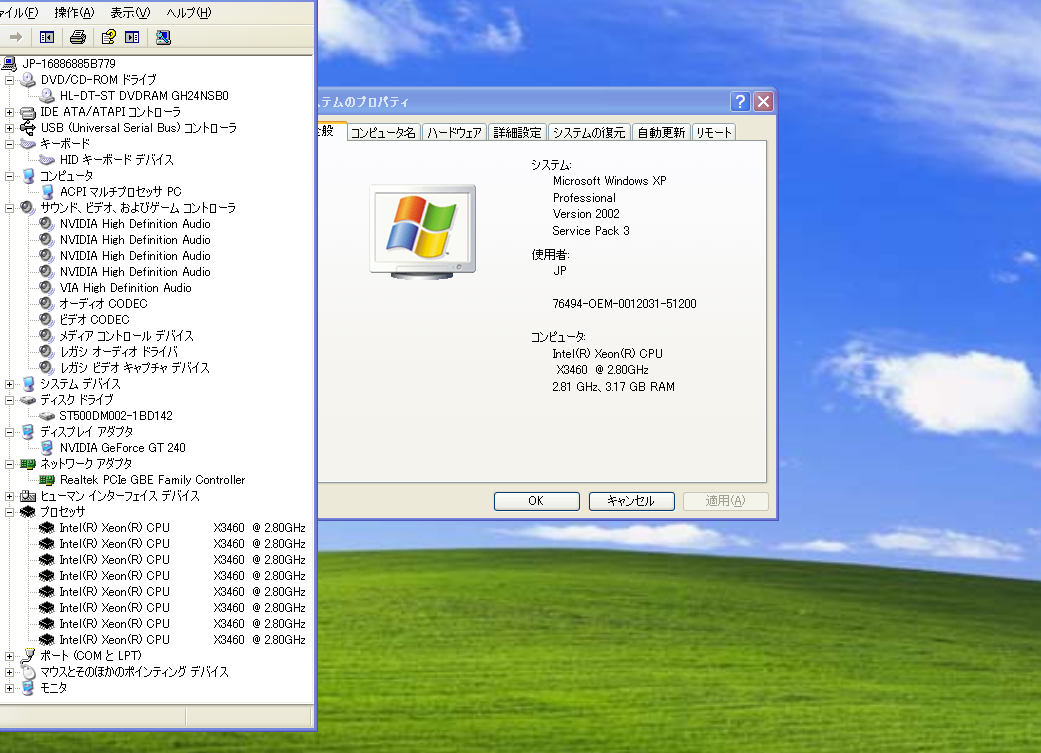Expand the システム デバイス node
The width and height of the screenshot is (1041, 753).
click(x=9, y=384)
